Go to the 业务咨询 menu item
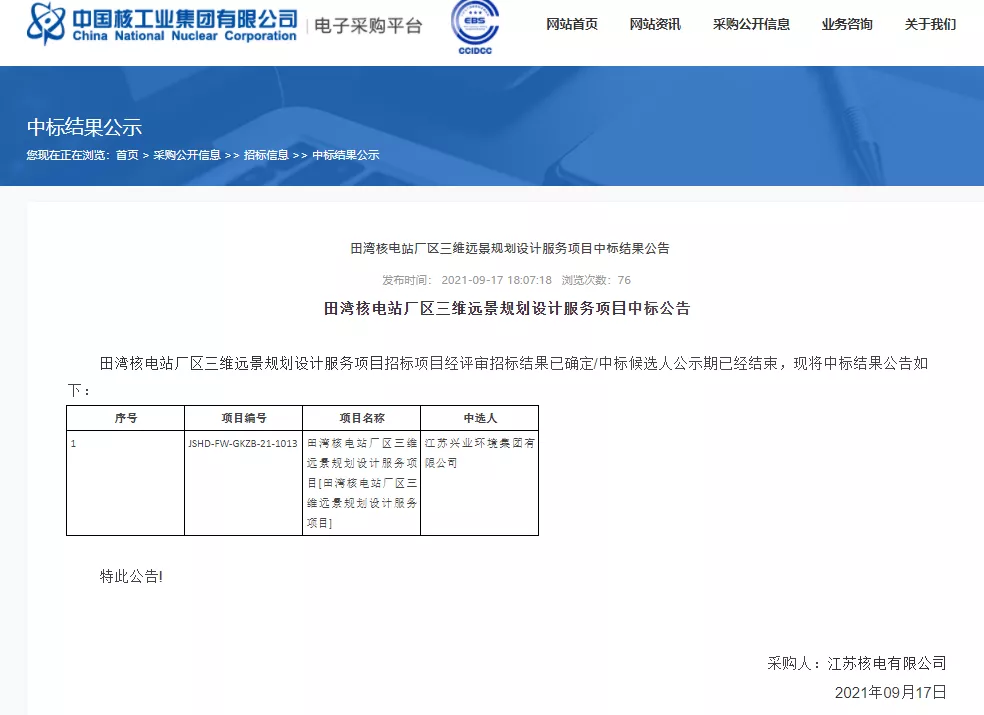This screenshot has height=715, width=984. tap(847, 25)
